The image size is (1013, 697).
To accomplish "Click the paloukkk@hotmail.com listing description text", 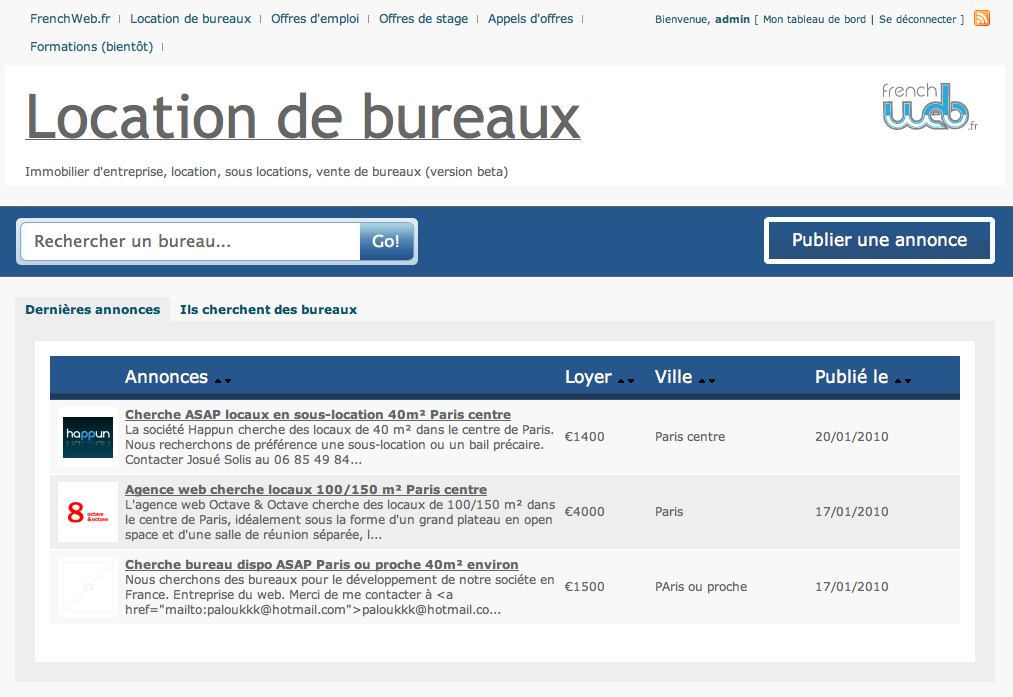I will pyautogui.click(x=340, y=594).
